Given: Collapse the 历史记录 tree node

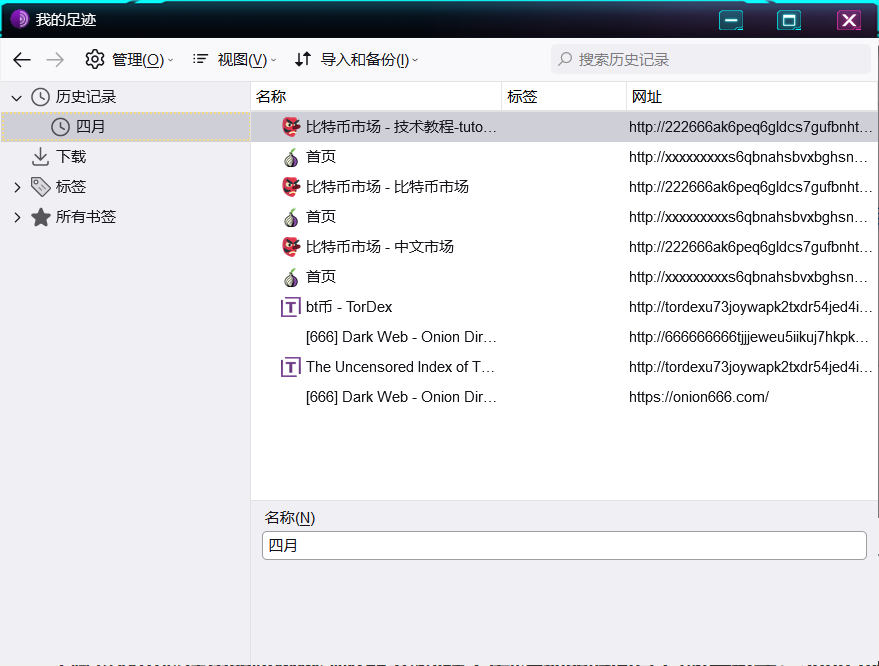Looking at the screenshot, I should [17, 98].
